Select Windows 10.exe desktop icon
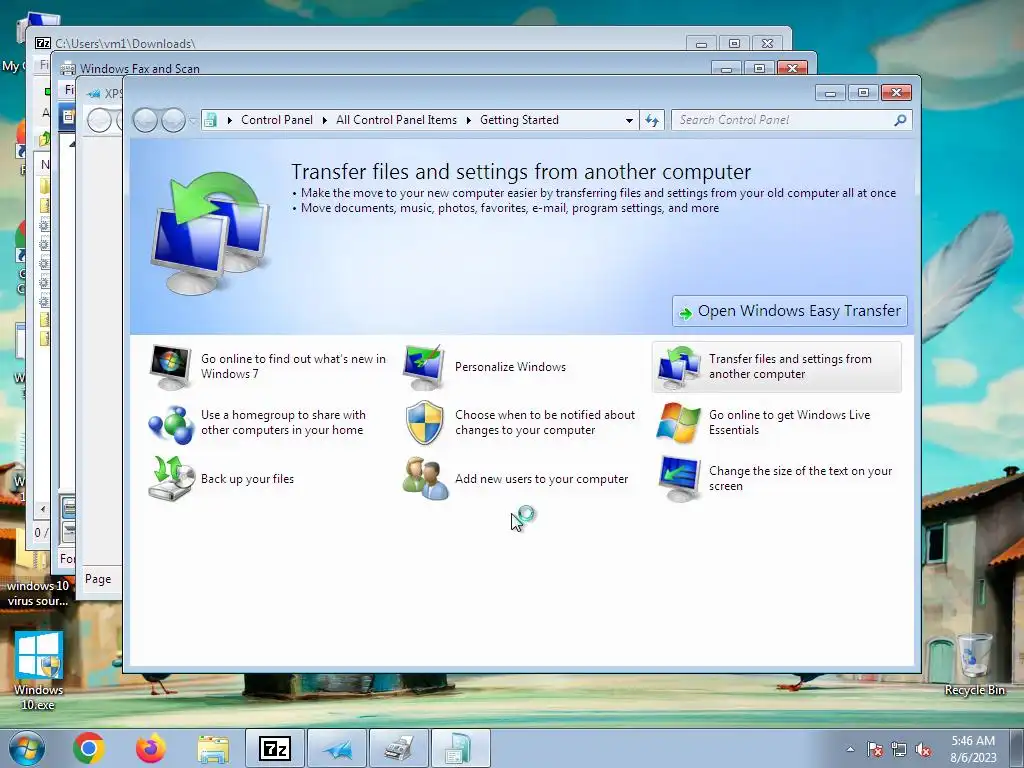The height and width of the screenshot is (768, 1024). [x=39, y=671]
